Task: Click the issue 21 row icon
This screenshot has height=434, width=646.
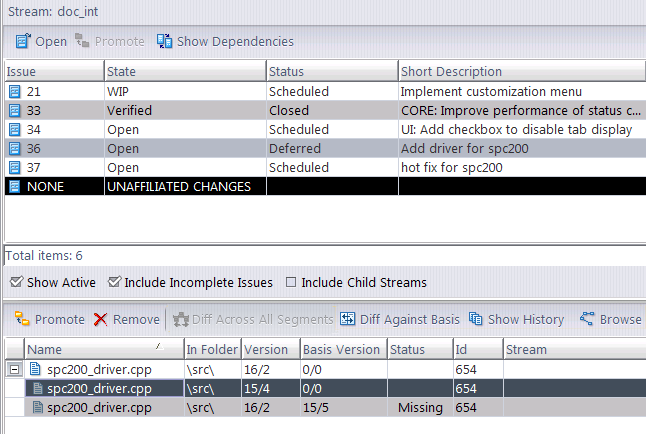Action: coord(15,91)
